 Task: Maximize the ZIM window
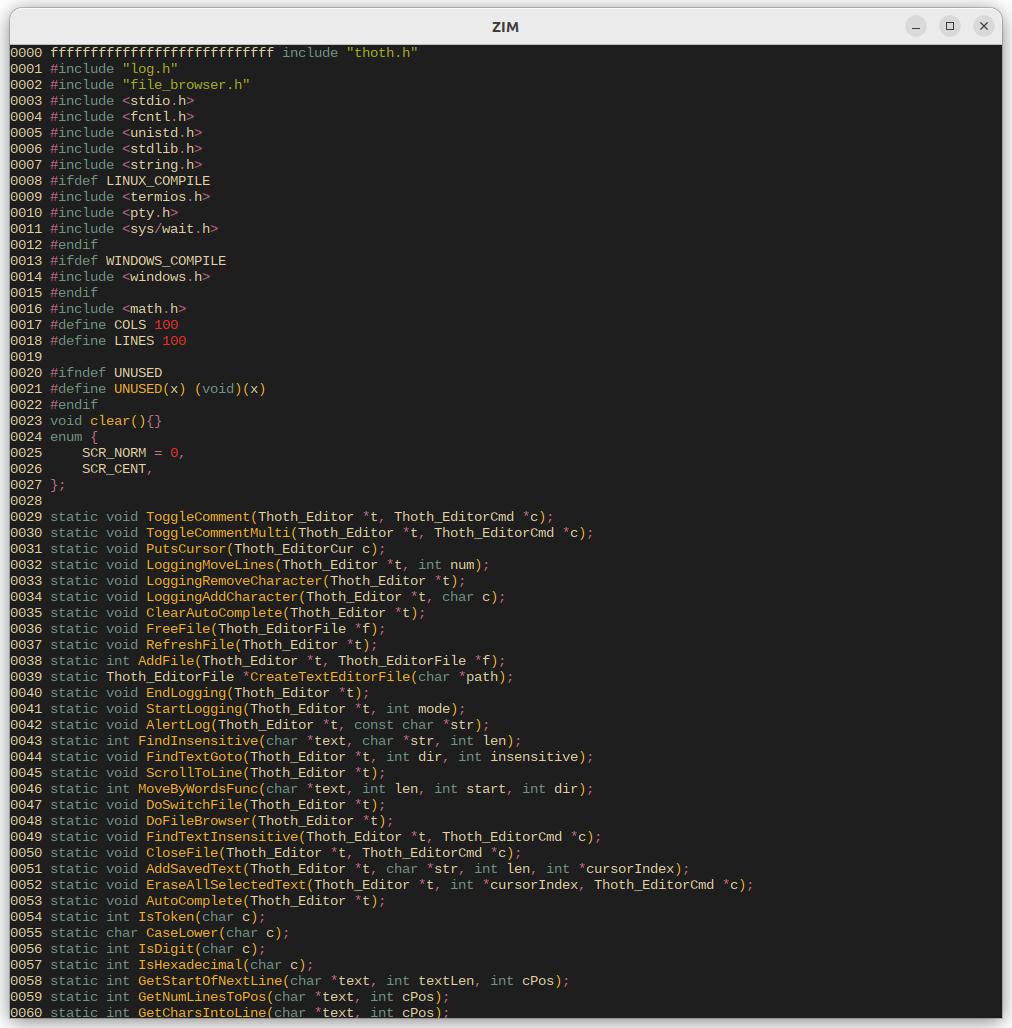[x=950, y=26]
